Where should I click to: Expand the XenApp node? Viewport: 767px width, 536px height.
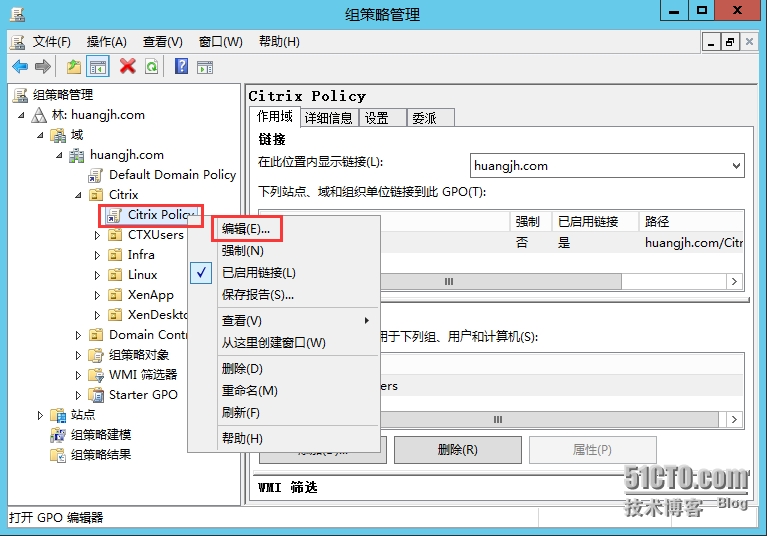97,295
